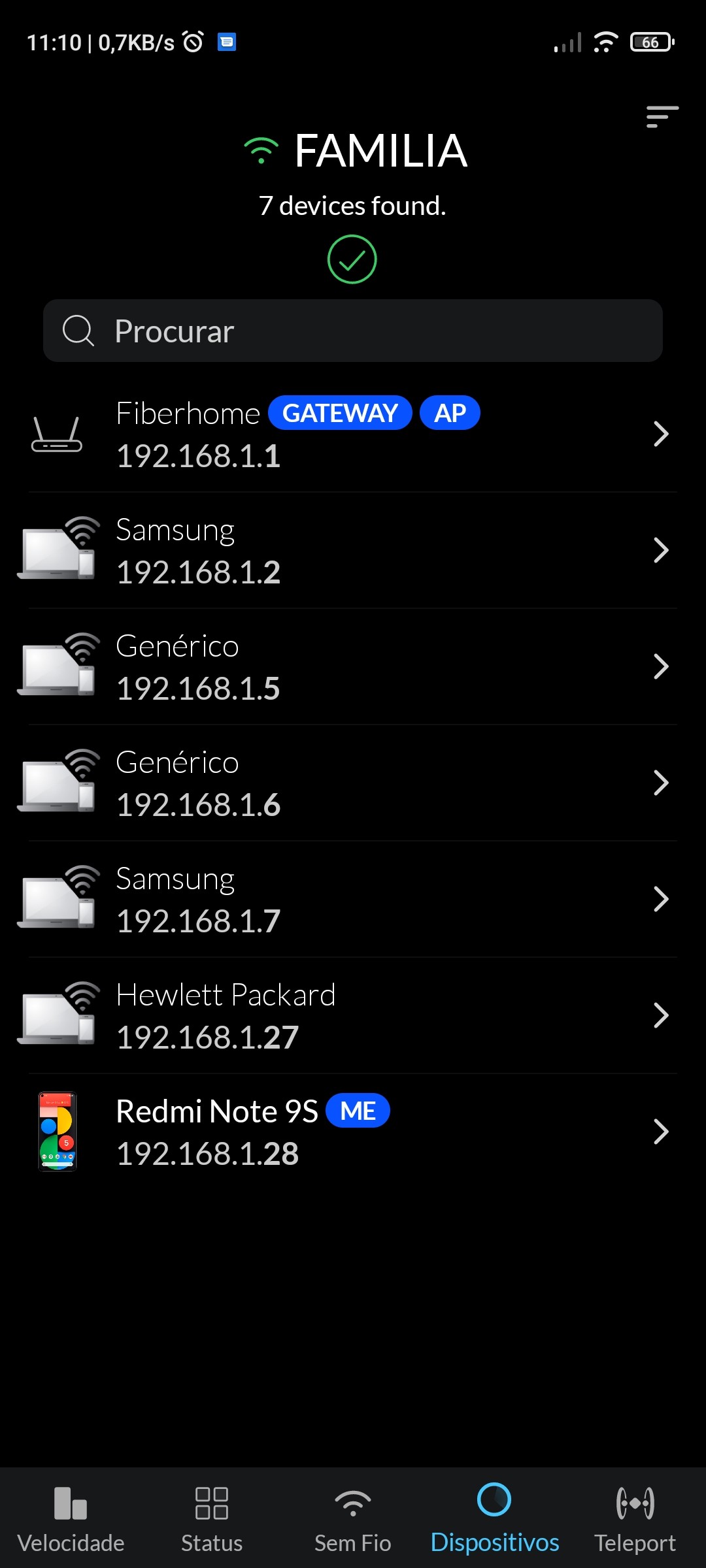Tap the GATEWAY badge on Fiberhome
The width and height of the screenshot is (706, 1568).
click(x=340, y=414)
